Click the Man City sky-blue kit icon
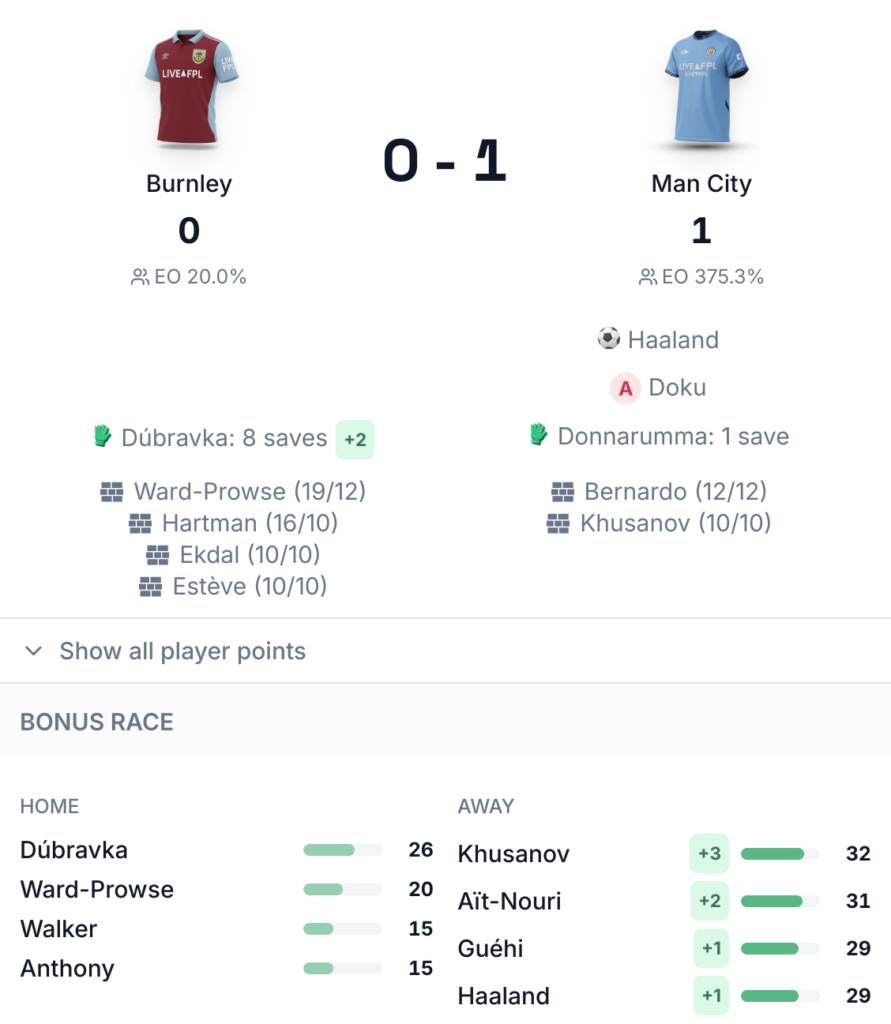This screenshot has width=891, height=1024. coord(701,88)
